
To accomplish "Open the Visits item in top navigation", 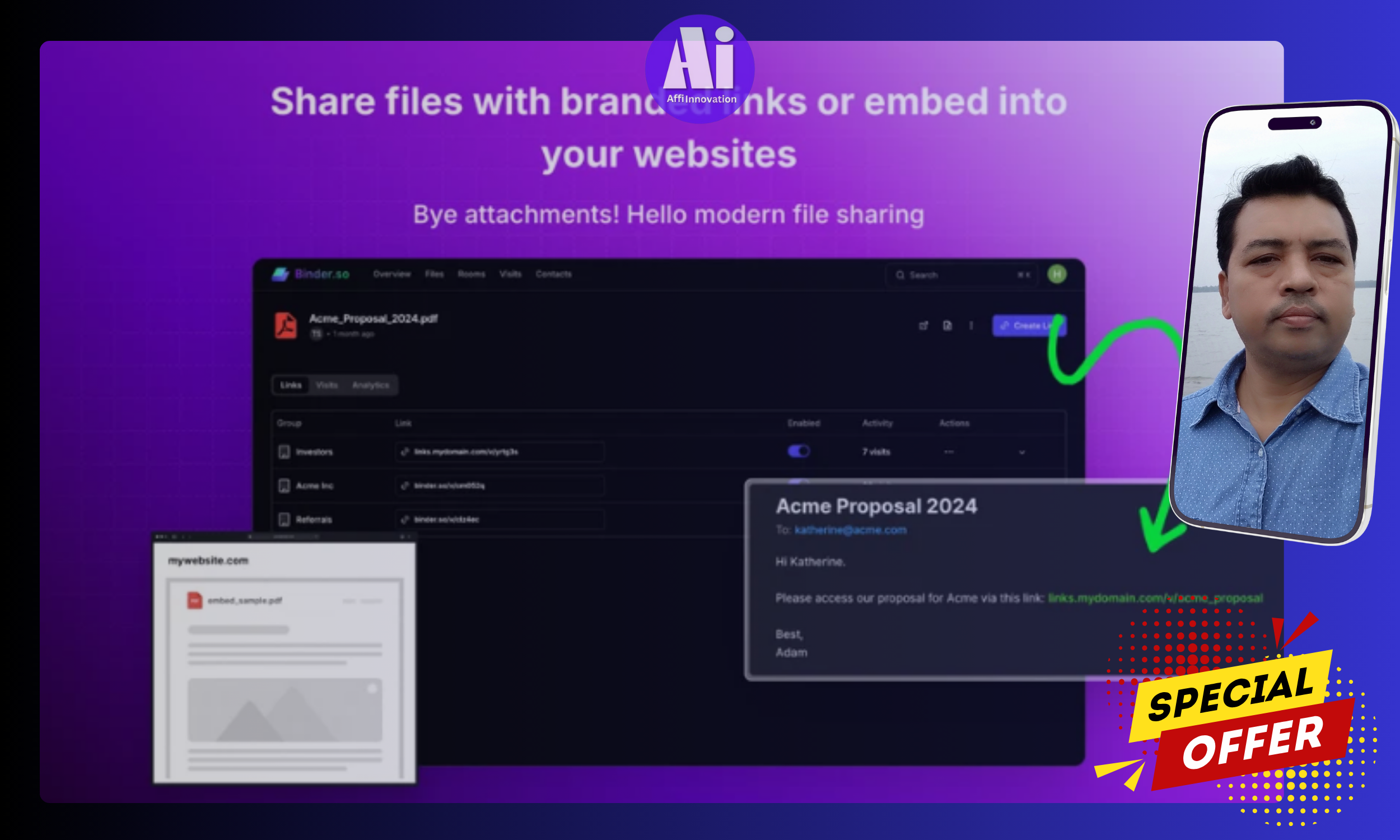I will 510,274.
